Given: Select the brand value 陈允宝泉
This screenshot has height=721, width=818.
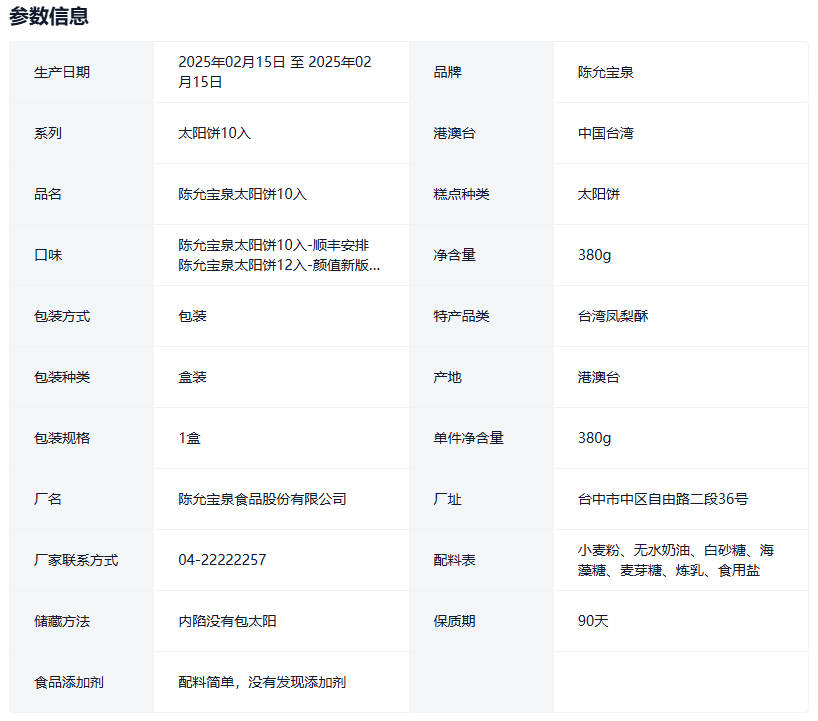Looking at the screenshot, I should coord(605,72).
